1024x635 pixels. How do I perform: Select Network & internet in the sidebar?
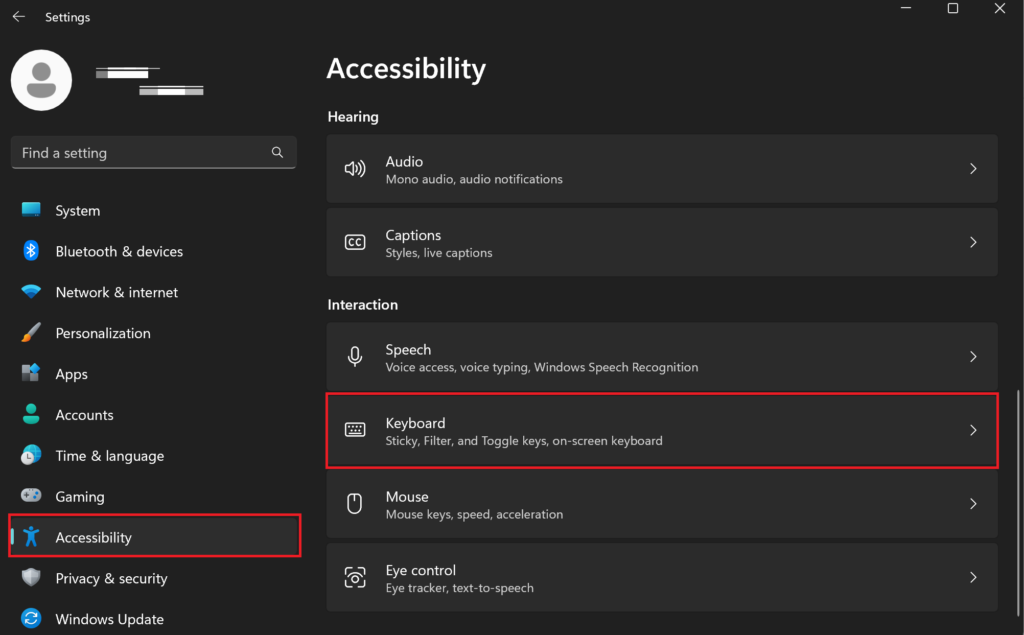117,292
